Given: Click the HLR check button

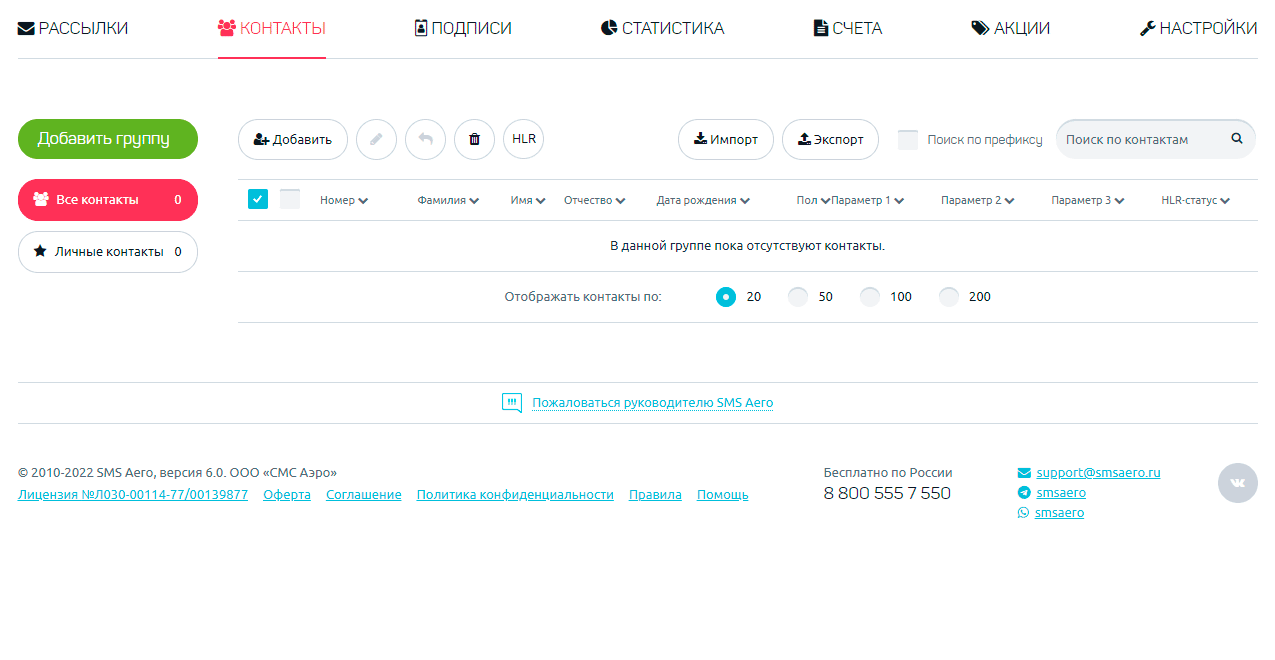Looking at the screenshot, I should (523, 139).
